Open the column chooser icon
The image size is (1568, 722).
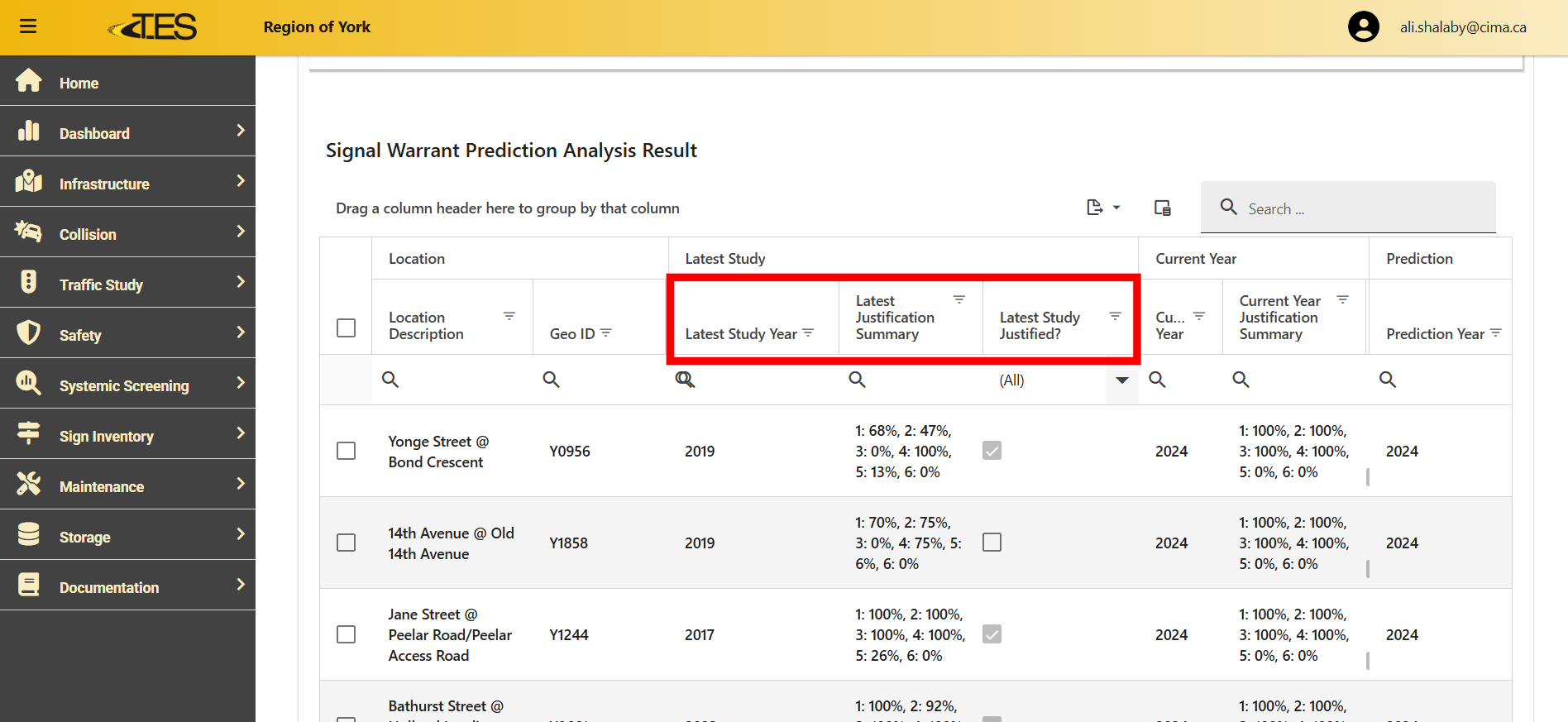point(1162,208)
